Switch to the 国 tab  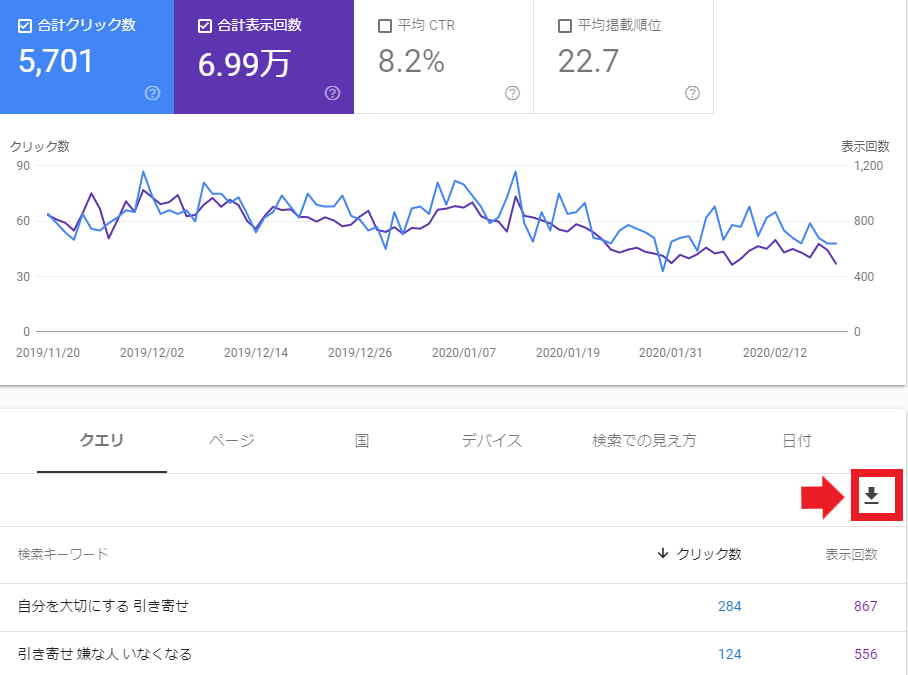coord(362,441)
